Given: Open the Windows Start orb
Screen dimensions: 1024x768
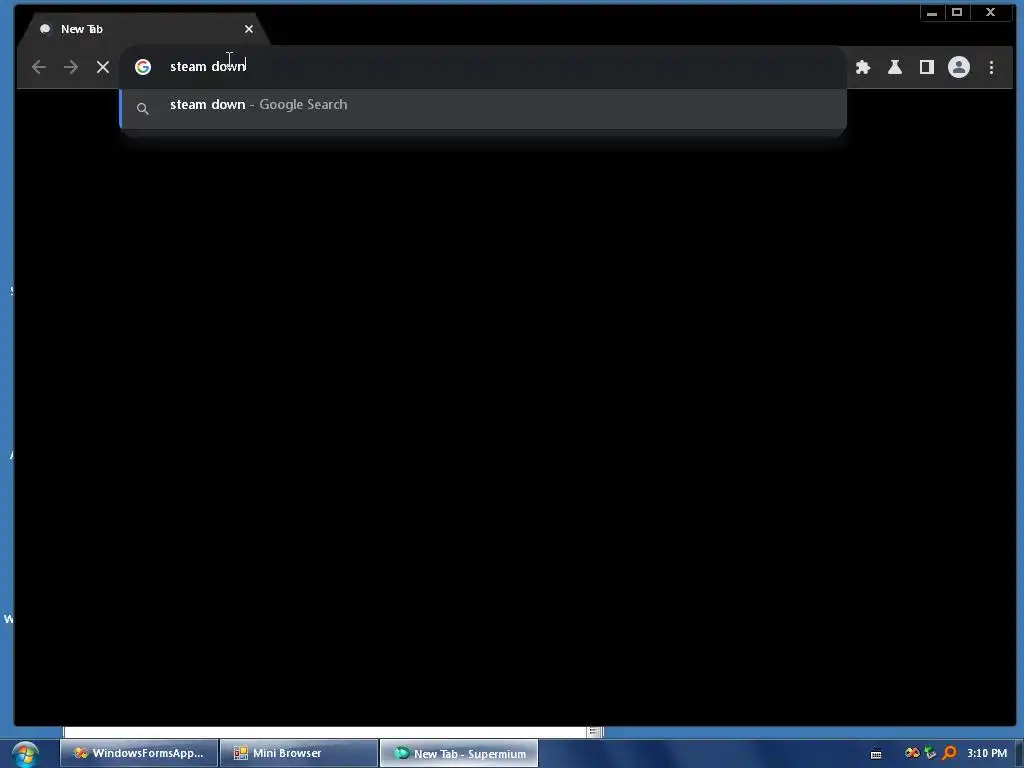Looking at the screenshot, I should (x=25, y=754).
